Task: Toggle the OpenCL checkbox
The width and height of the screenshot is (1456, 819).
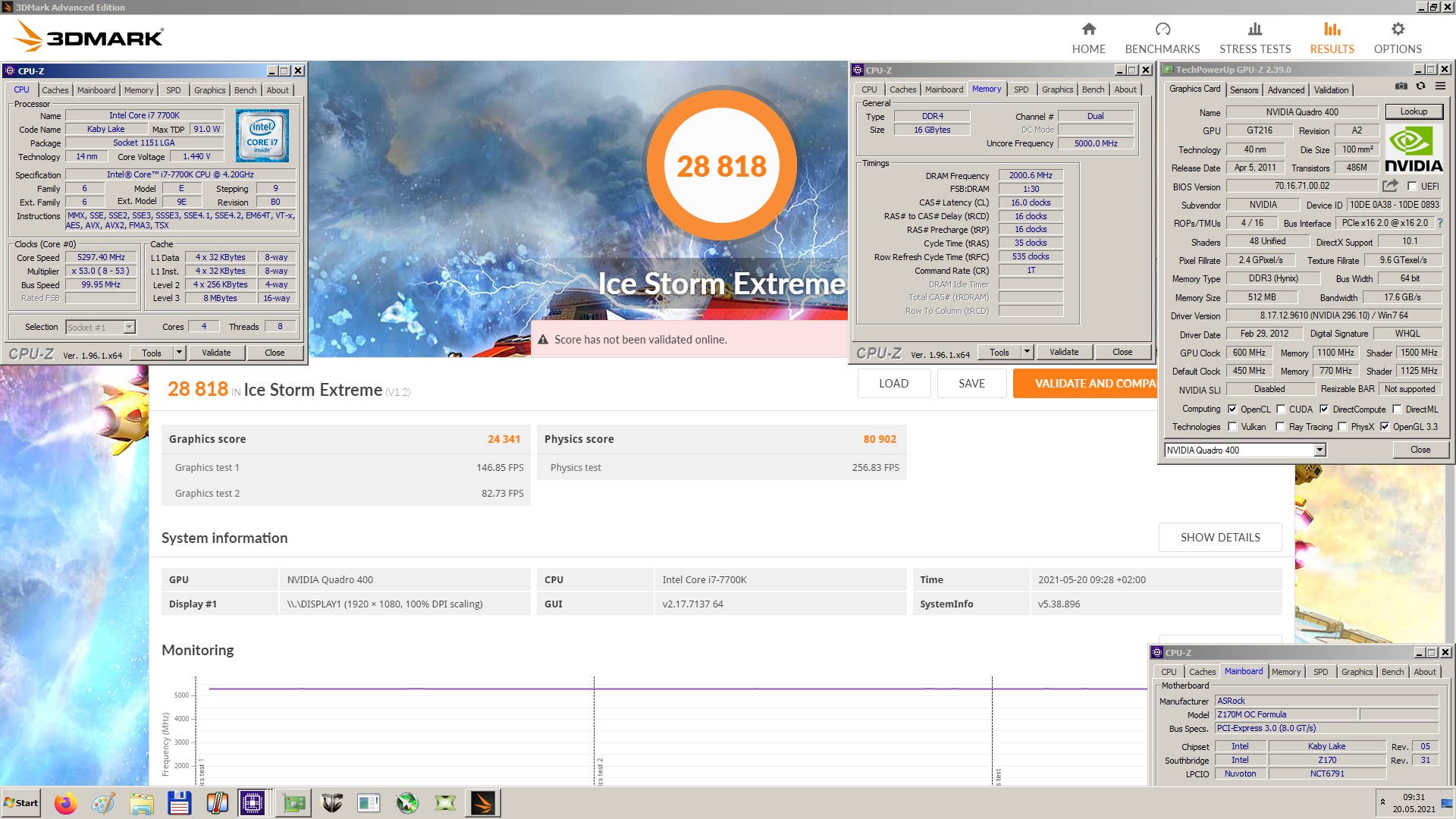Action: tap(1232, 409)
